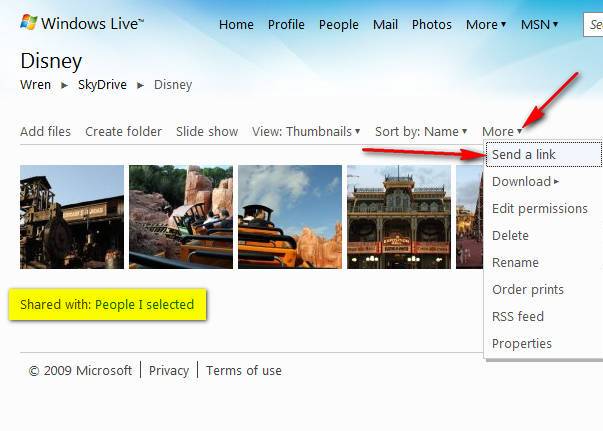
Task: Click the Disney breadcrumb entry
Action: (x=173, y=85)
